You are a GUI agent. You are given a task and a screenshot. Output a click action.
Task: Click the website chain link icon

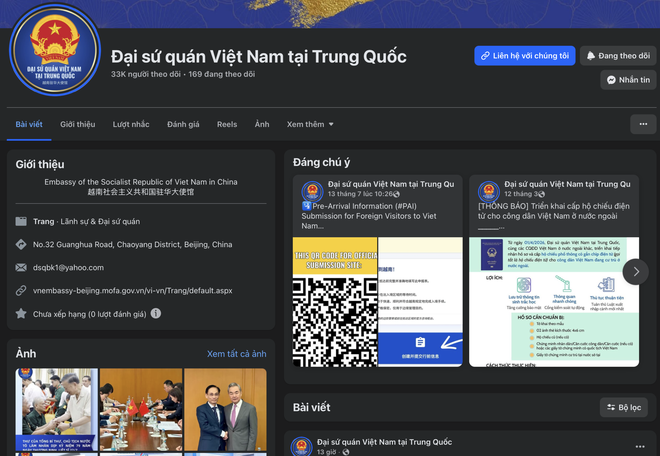pyautogui.click(x=21, y=291)
